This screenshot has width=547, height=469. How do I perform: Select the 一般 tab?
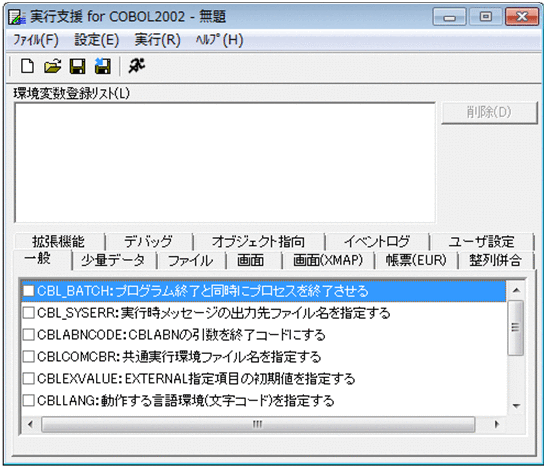[x=42, y=260]
